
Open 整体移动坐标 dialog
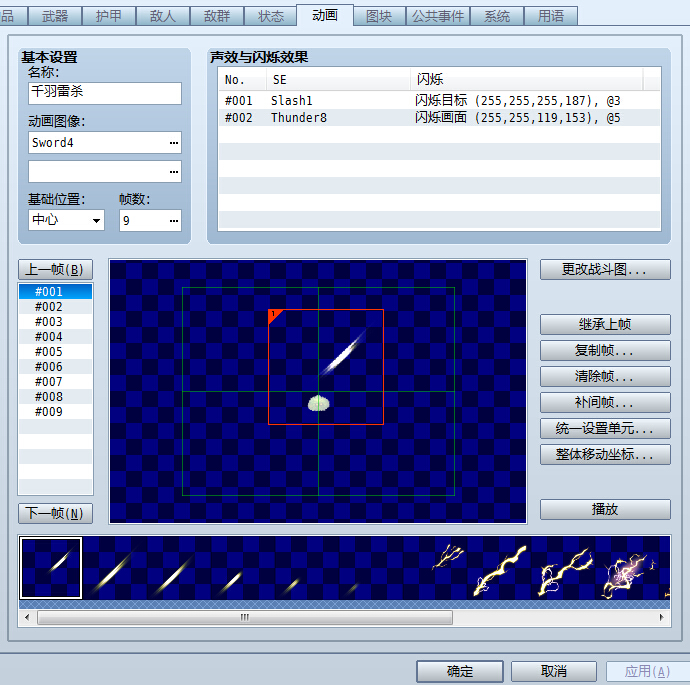coord(605,454)
